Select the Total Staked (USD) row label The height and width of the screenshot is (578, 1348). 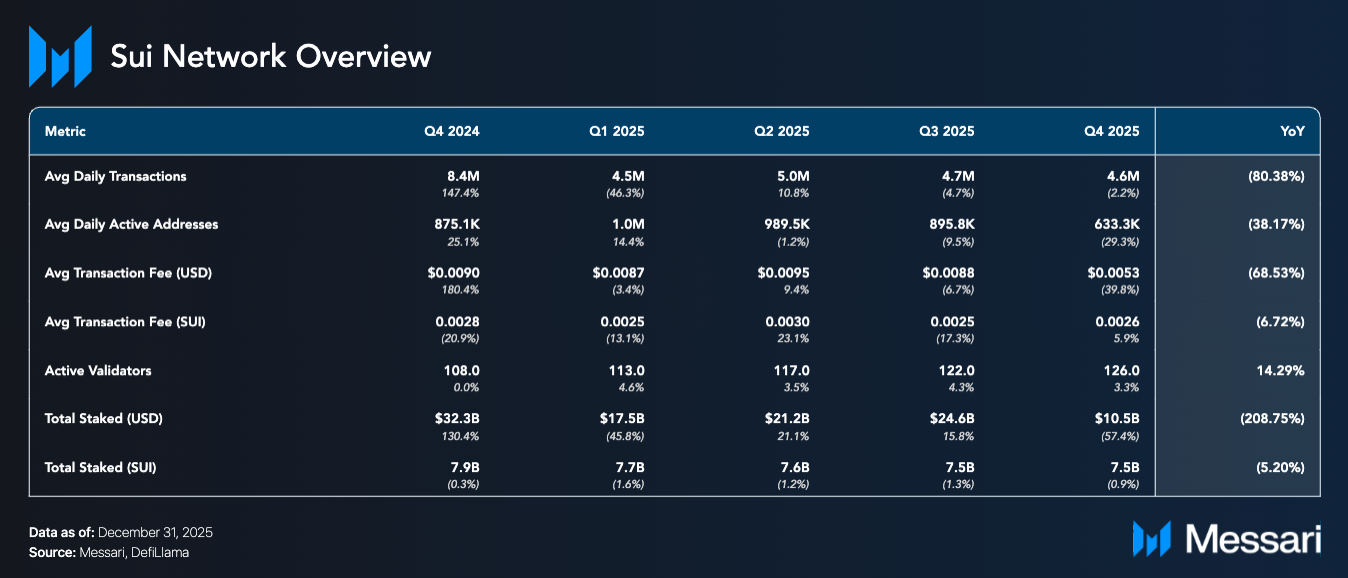pyautogui.click(x=104, y=419)
